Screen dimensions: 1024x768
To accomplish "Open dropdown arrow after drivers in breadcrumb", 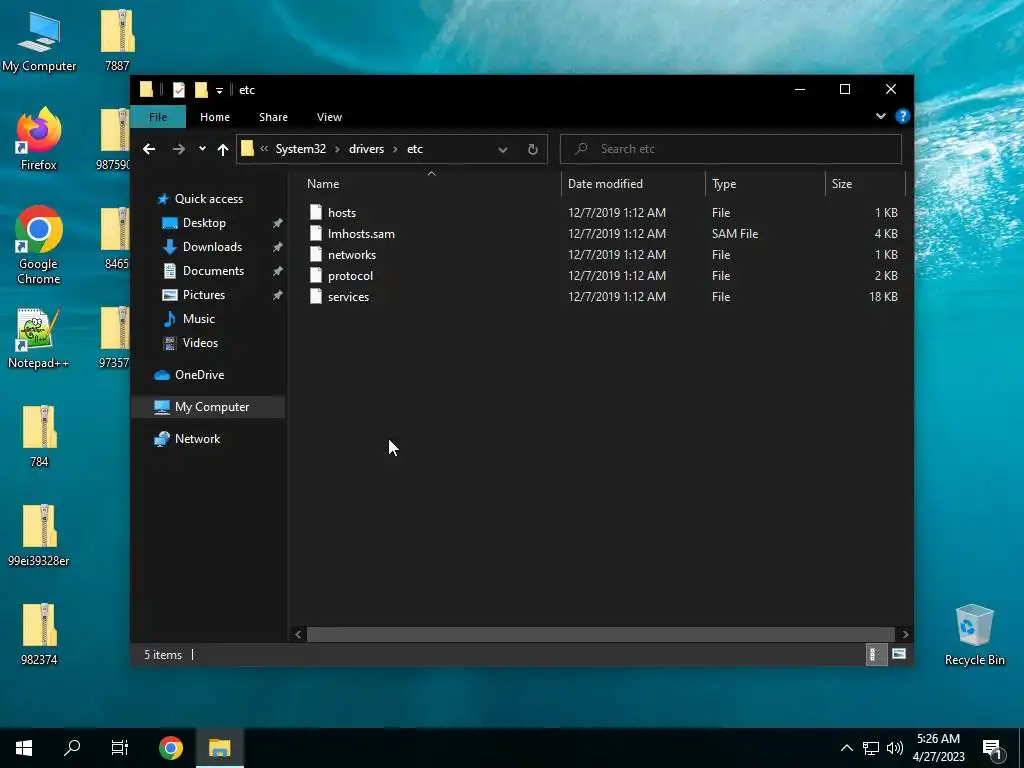I will click(396, 150).
